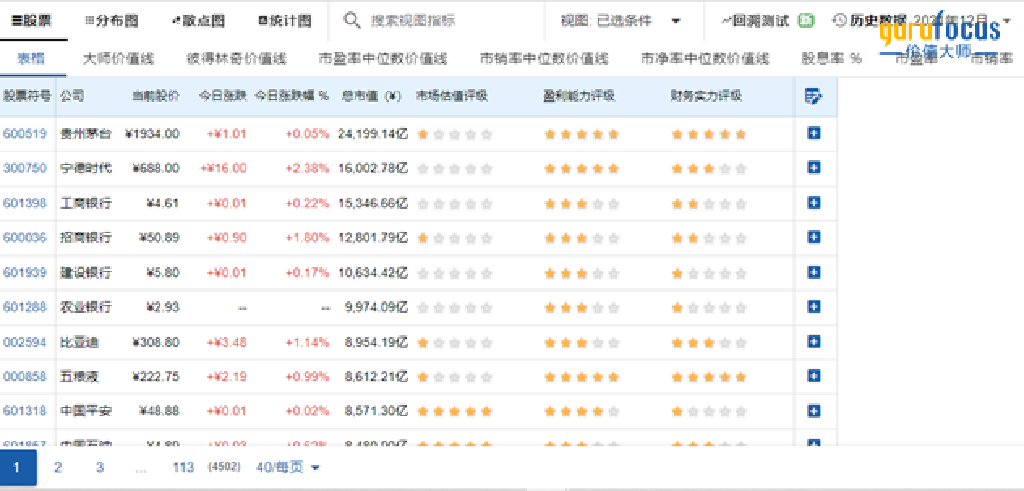Add 五粮液 row with plus icon

click(814, 375)
